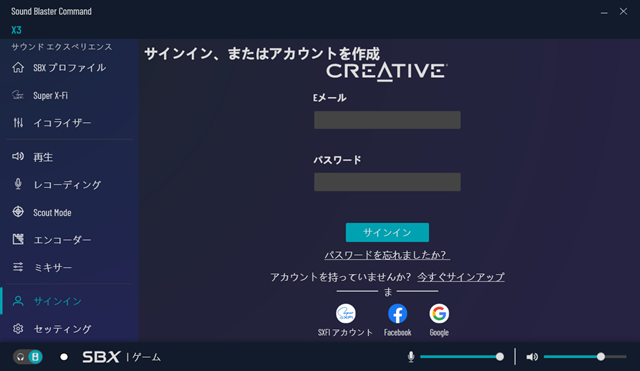Image resolution: width=640 pixels, height=371 pixels.
Task: Click the Scout Mode text label
Action: tap(52, 213)
